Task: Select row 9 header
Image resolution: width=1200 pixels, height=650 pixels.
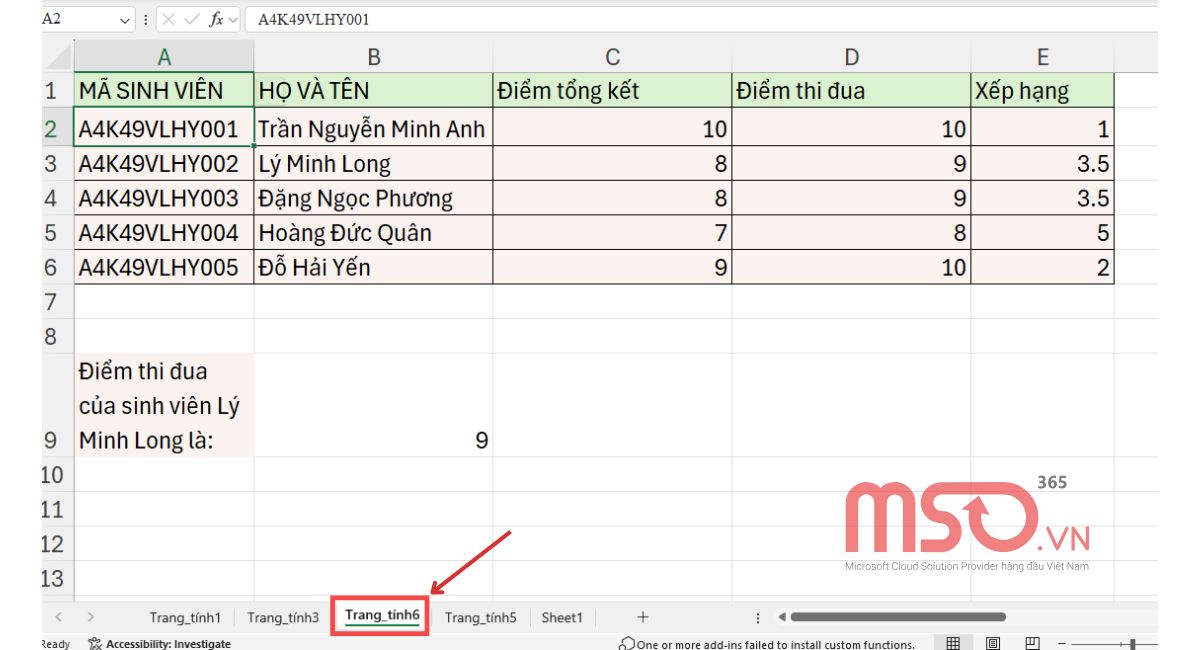Action: click(57, 405)
